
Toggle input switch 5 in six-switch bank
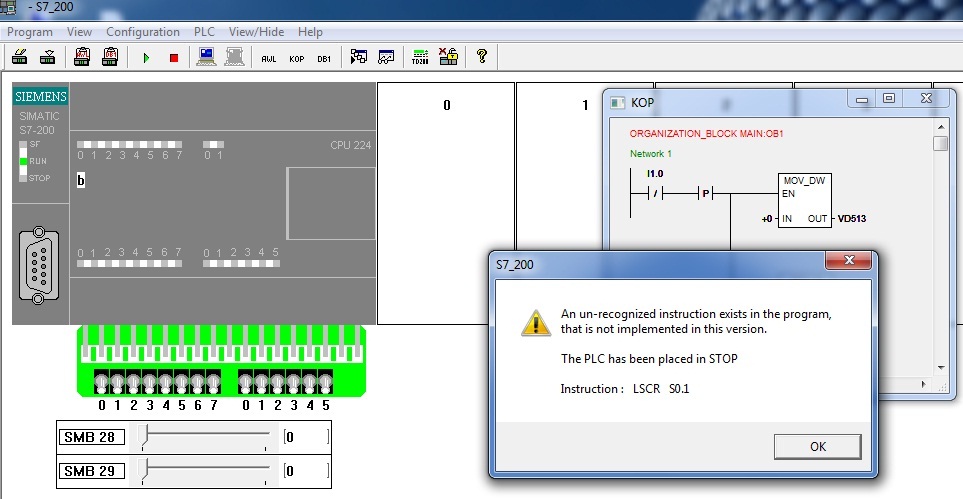(325, 383)
